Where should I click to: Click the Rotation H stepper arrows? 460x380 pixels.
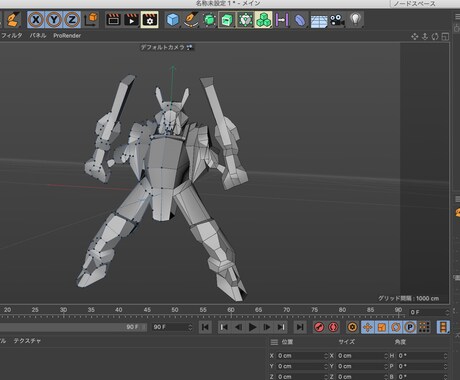click(x=446, y=356)
